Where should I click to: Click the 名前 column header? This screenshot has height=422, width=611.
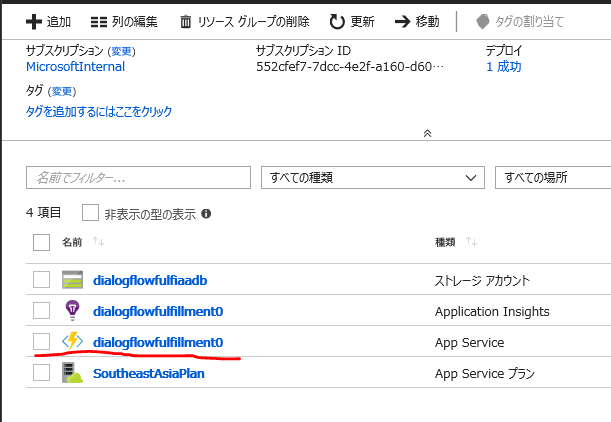(72, 242)
